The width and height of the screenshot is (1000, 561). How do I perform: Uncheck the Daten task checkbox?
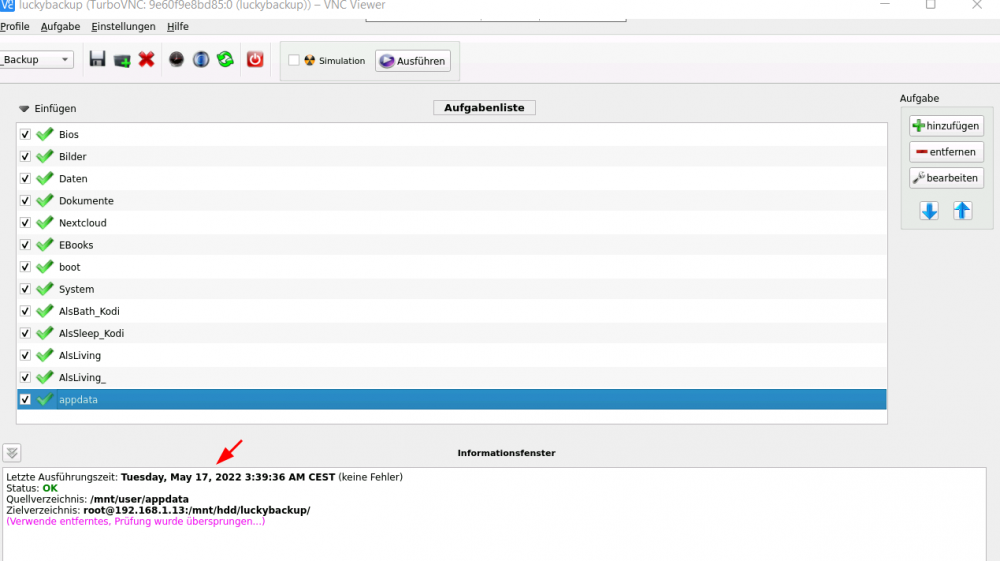(25, 178)
